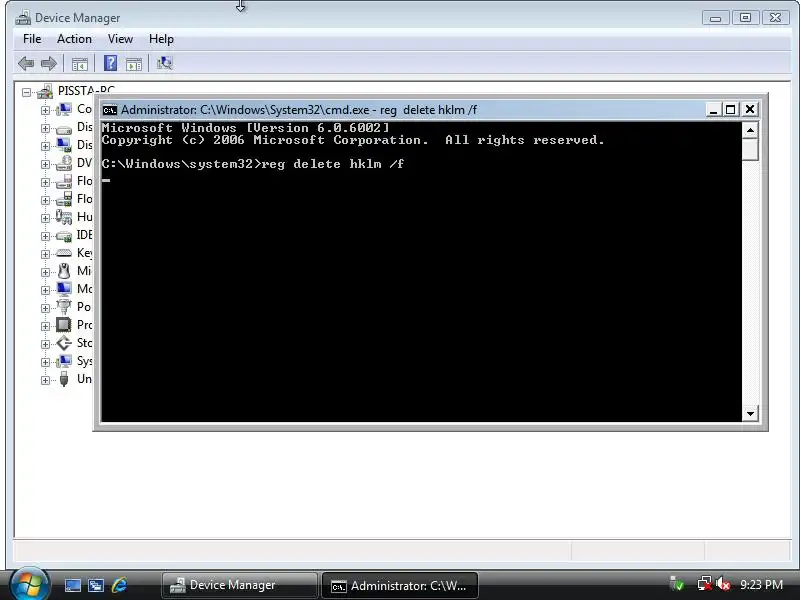Image resolution: width=800 pixels, height=600 pixels.
Task: Expand the Mo(nitors) tree node
Action: 45,290
